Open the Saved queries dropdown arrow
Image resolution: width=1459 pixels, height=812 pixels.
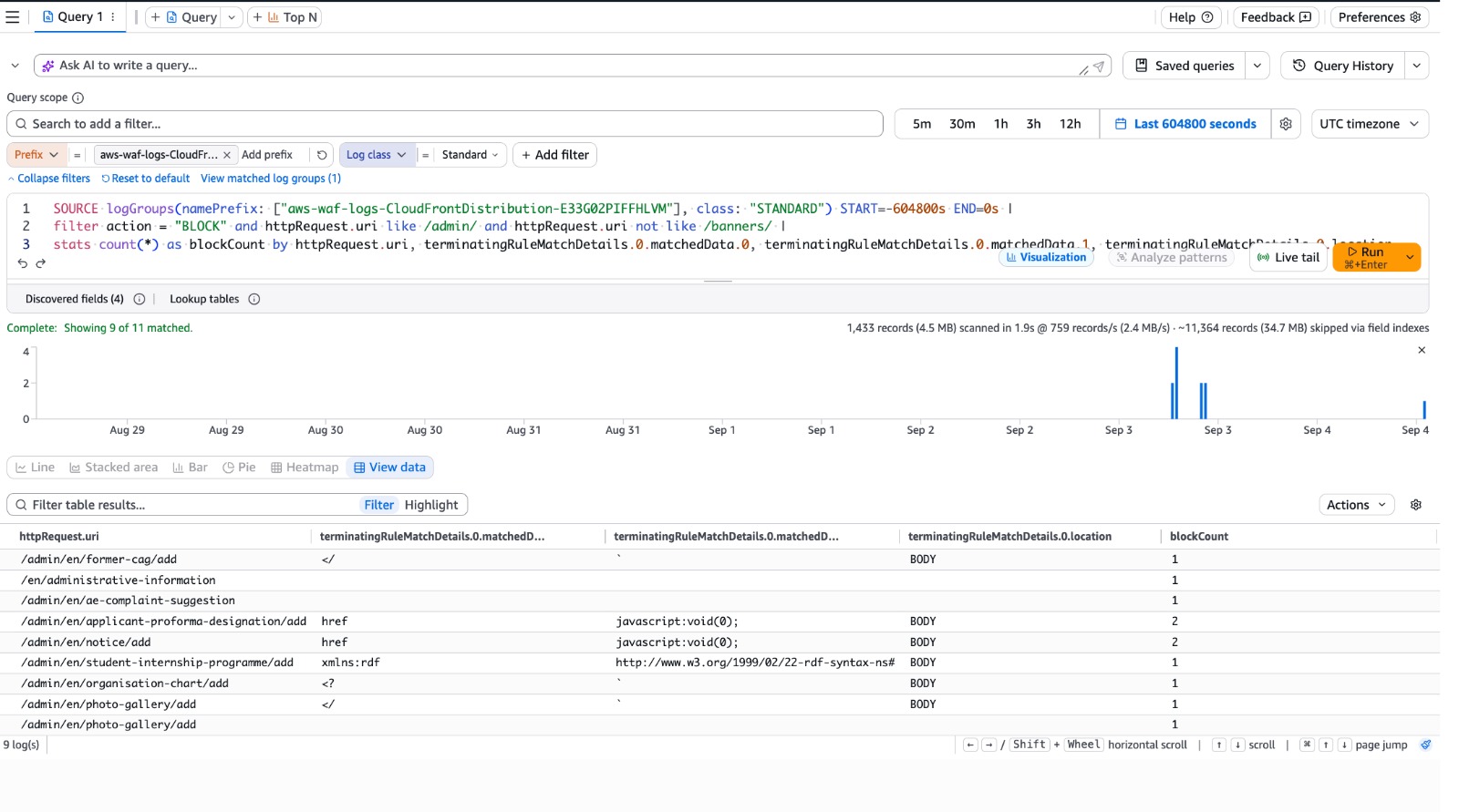coord(1257,66)
